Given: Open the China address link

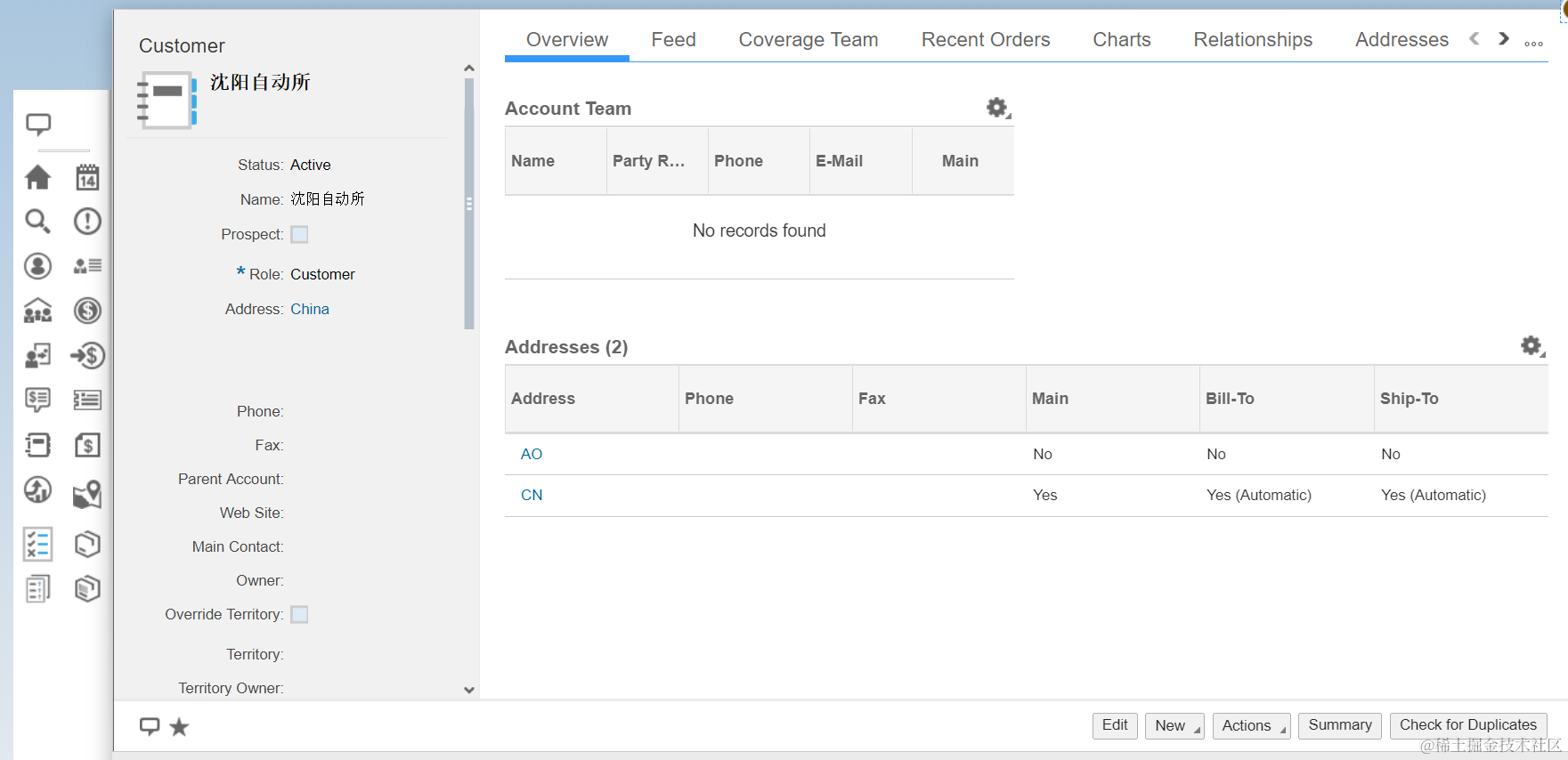Looking at the screenshot, I should [x=310, y=310].
